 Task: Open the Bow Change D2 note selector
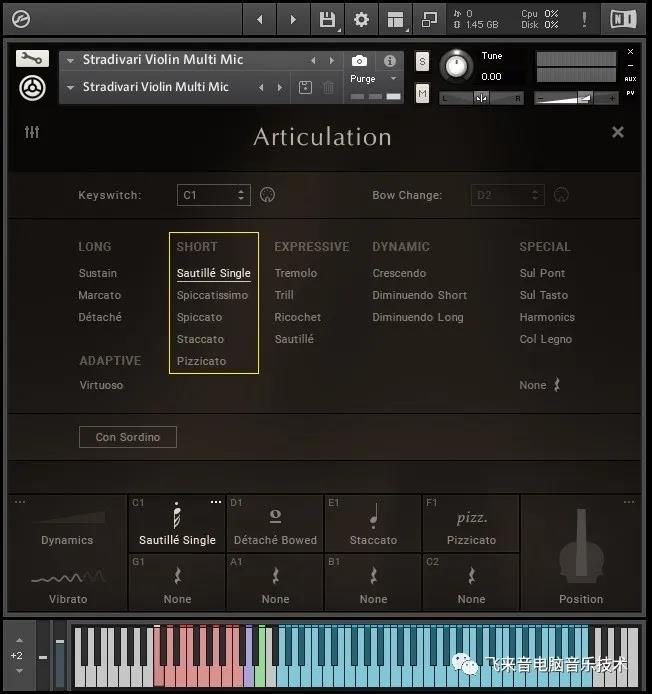[508, 195]
